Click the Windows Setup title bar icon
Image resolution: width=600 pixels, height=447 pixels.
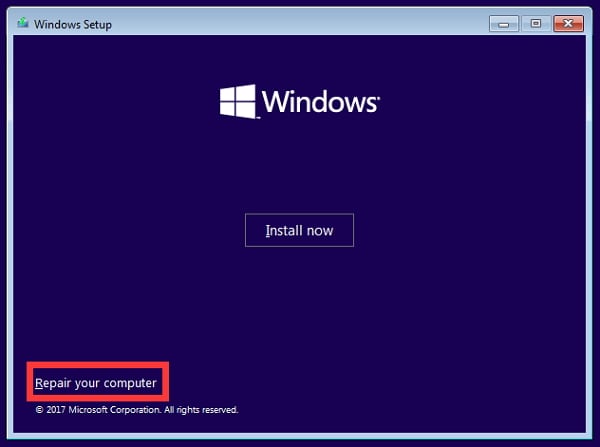click(23, 23)
